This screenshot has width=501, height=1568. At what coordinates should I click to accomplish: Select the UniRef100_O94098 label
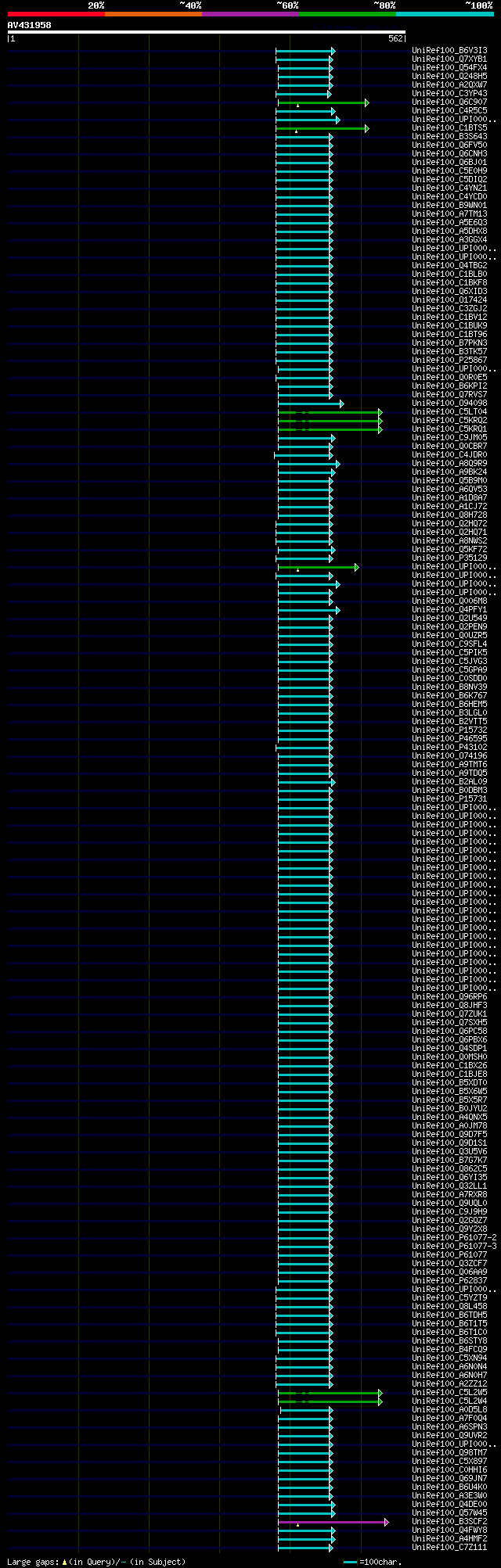(x=449, y=403)
